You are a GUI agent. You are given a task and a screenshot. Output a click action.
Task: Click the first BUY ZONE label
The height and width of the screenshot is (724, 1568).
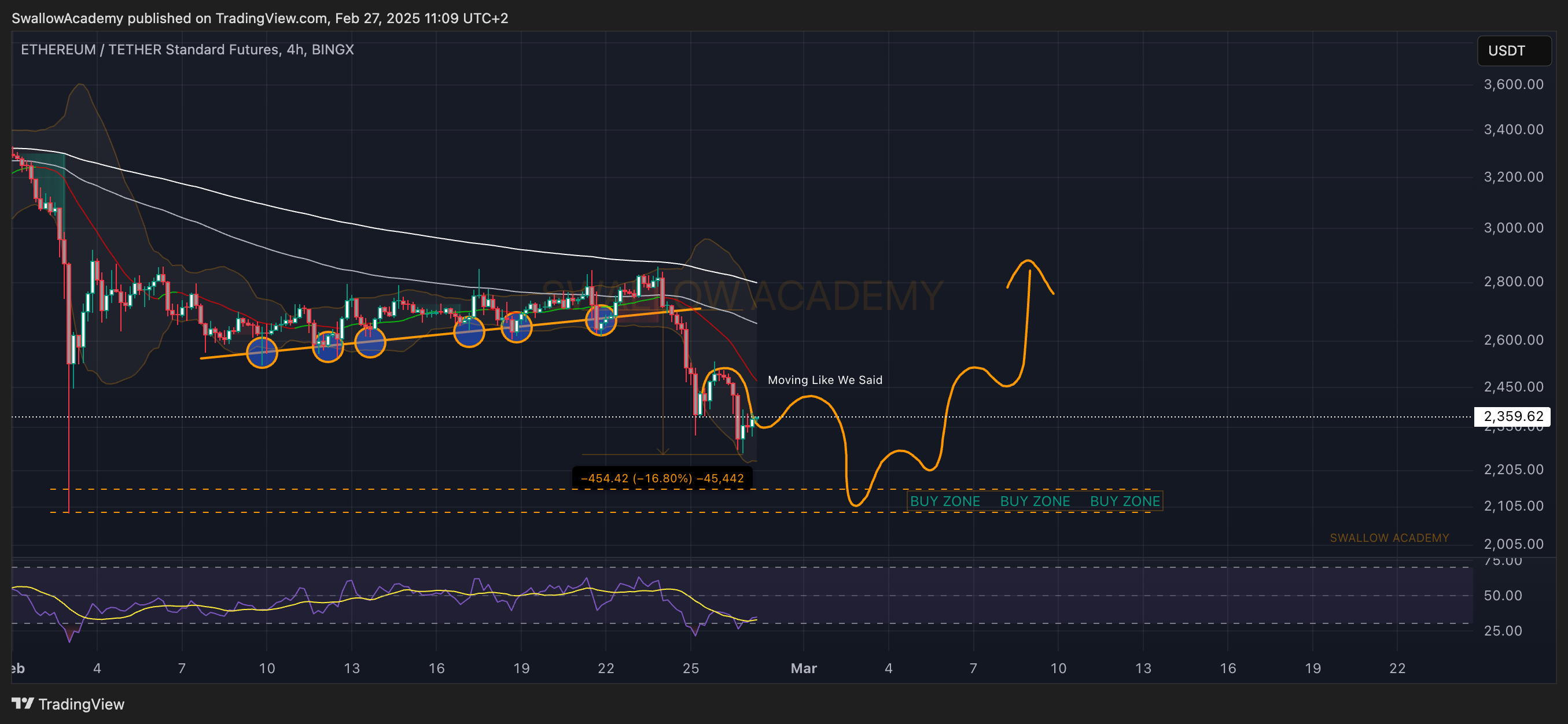click(x=945, y=501)
